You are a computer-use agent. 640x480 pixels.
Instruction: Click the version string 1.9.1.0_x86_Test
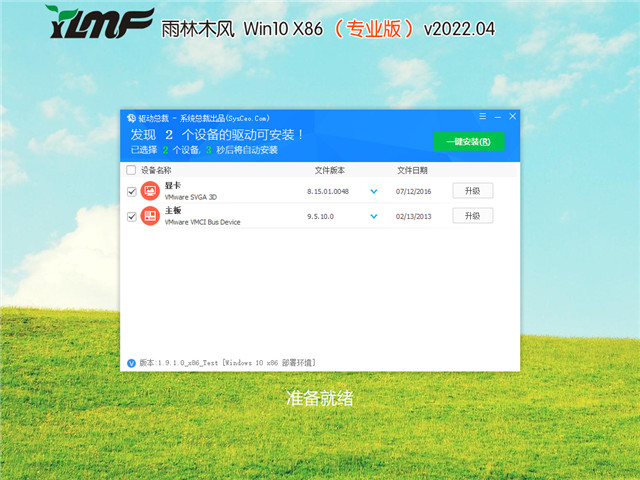point(187,363)
